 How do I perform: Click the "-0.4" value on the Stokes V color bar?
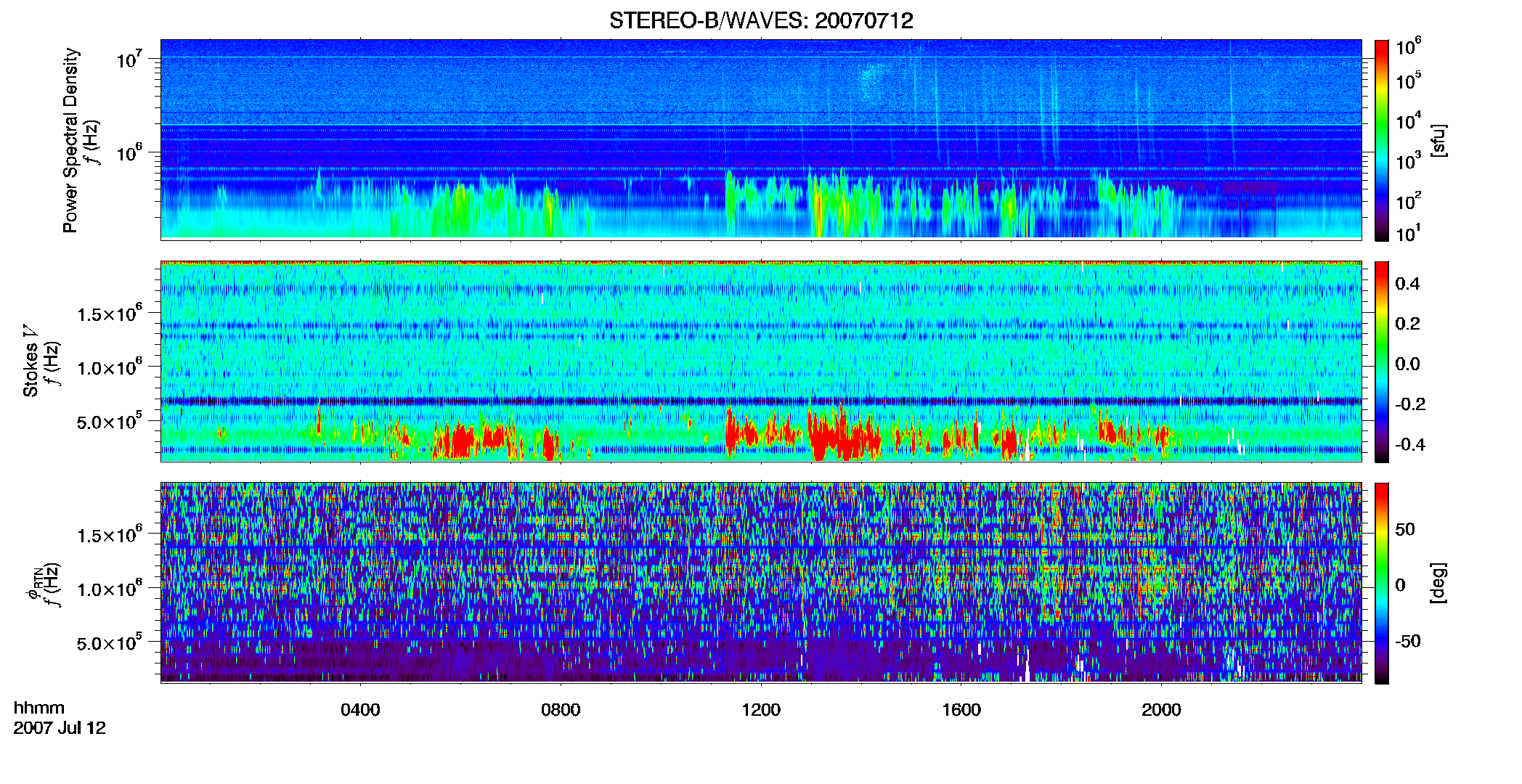click(x=1410, y=444)
